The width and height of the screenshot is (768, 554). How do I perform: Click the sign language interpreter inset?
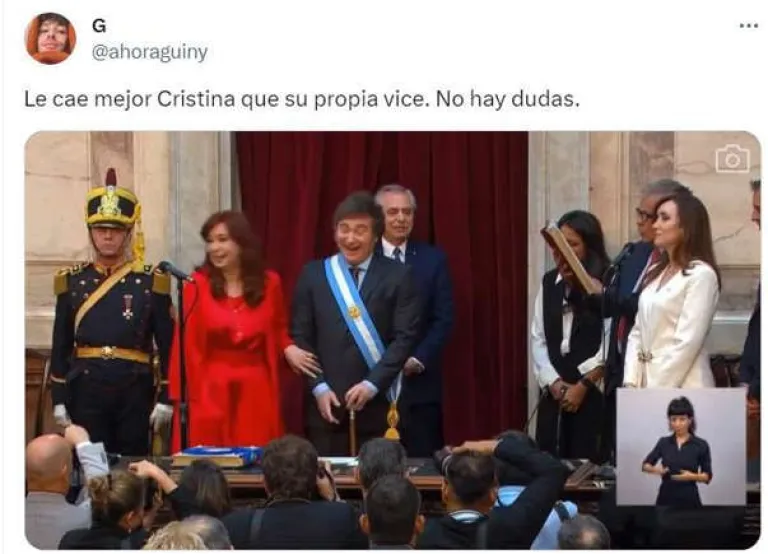coord(681,446)
